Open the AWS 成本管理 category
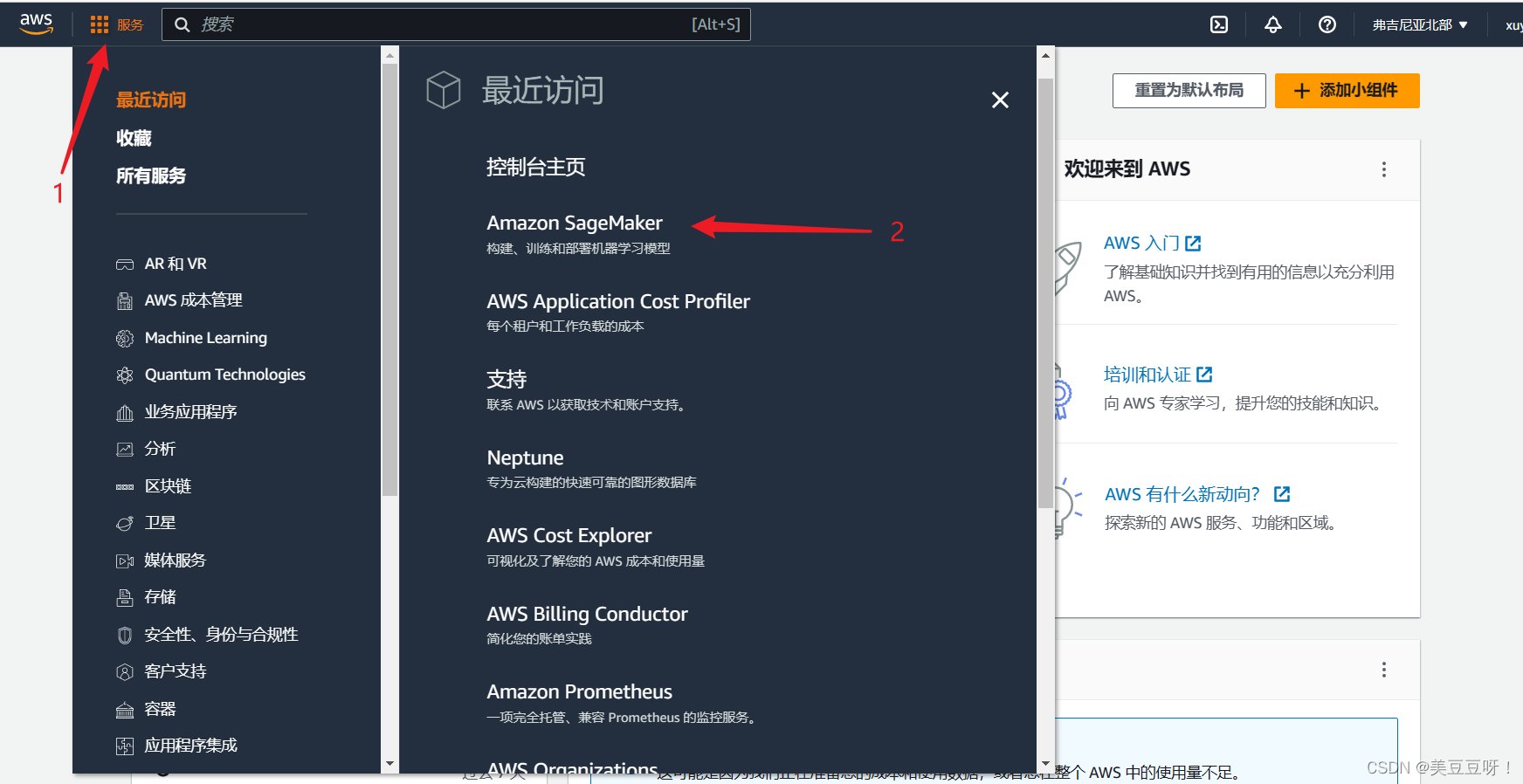 click(194, 300)
